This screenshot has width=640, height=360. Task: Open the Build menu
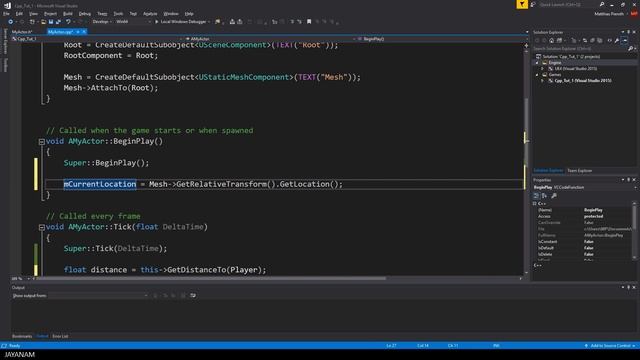[x=68, y=13]
